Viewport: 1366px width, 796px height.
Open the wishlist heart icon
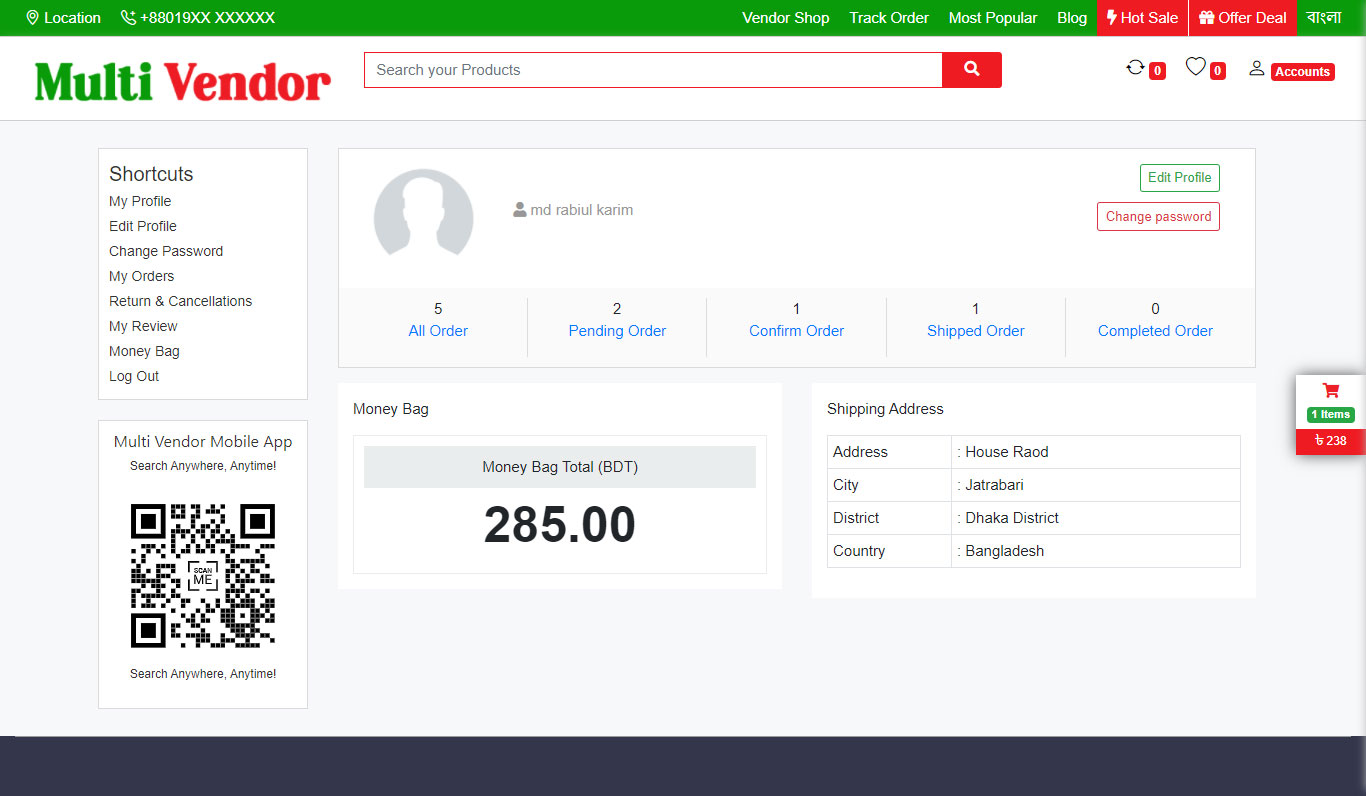click(1195, 67)
